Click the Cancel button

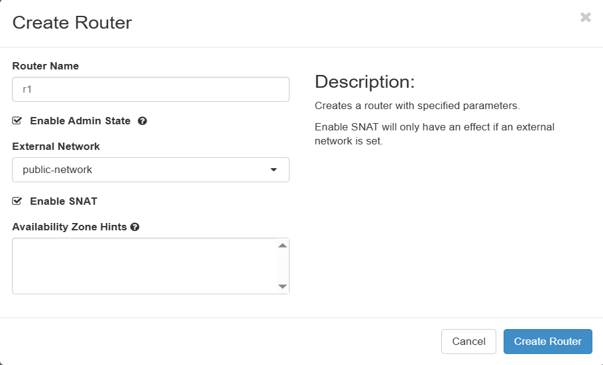click(468, 341)
